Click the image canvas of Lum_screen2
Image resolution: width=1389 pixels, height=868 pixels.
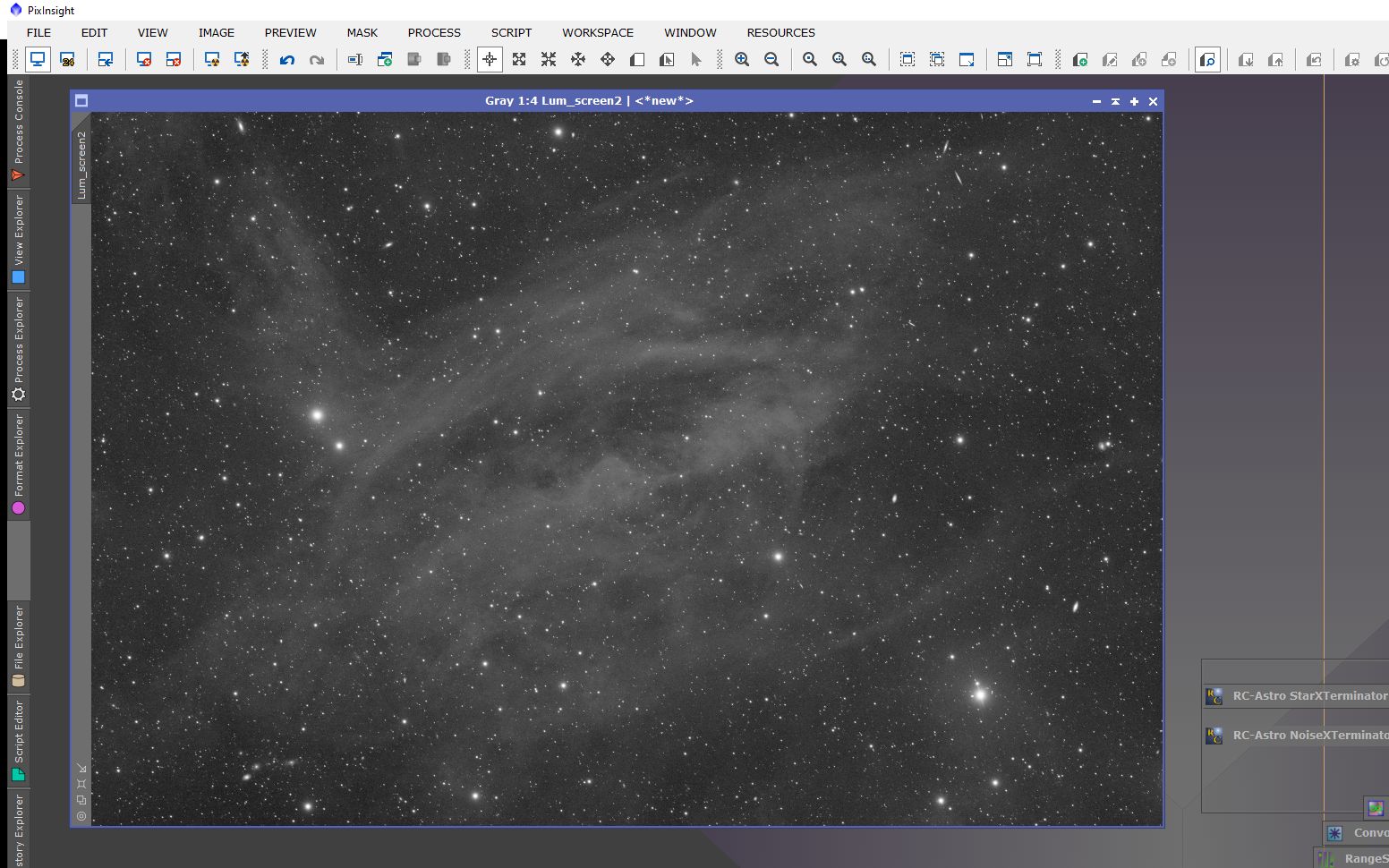click(626, 468)
